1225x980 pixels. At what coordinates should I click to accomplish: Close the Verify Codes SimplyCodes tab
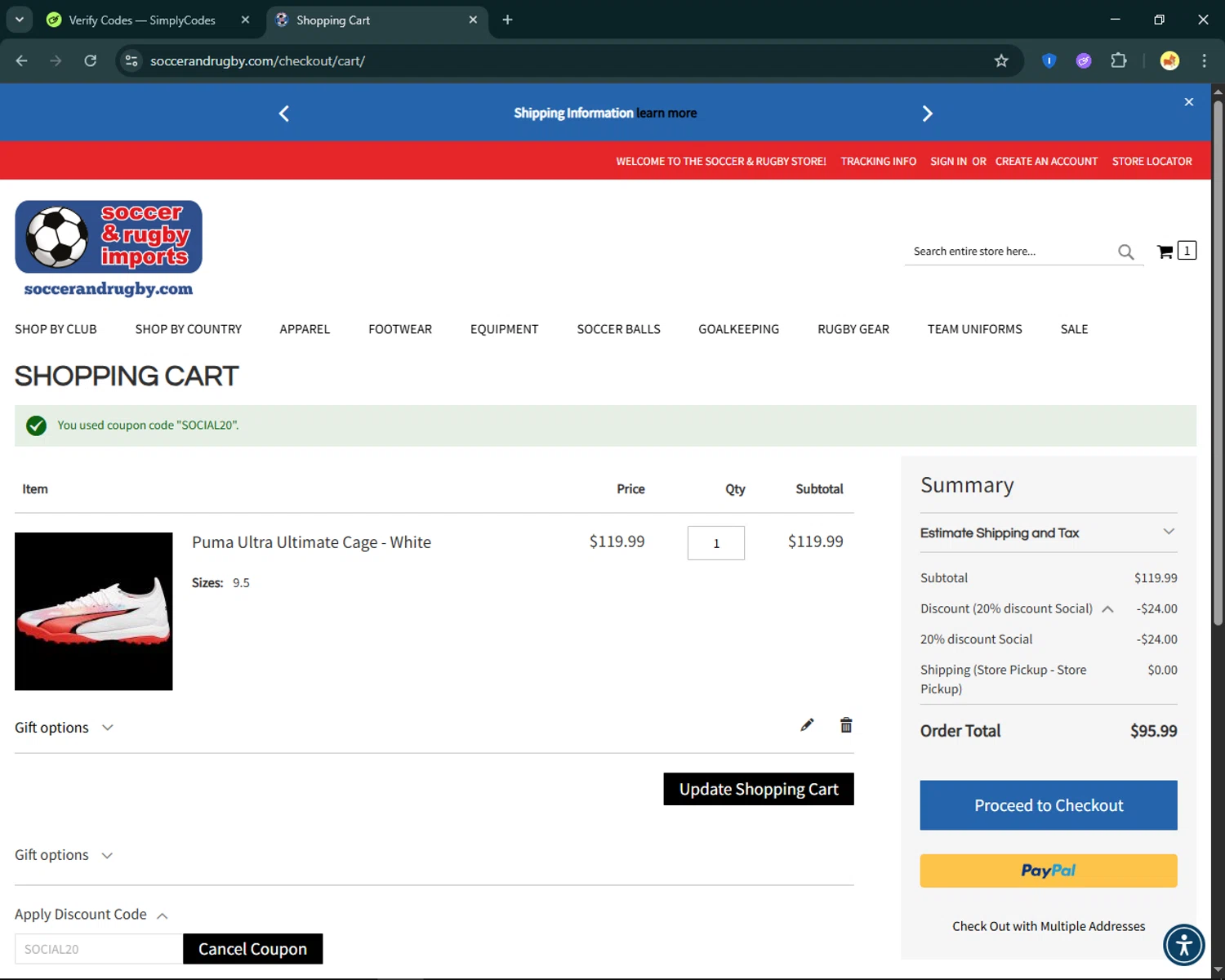[x=245, y=20]
